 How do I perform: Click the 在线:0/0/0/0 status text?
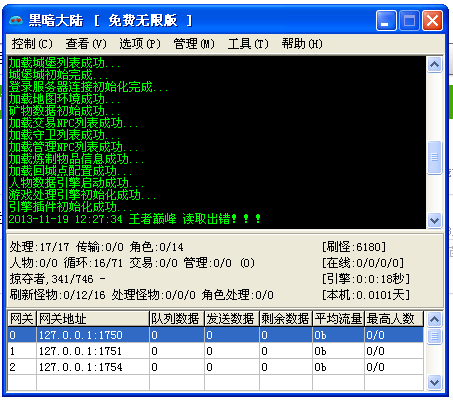pyautogui.click(x=363, y=263)
